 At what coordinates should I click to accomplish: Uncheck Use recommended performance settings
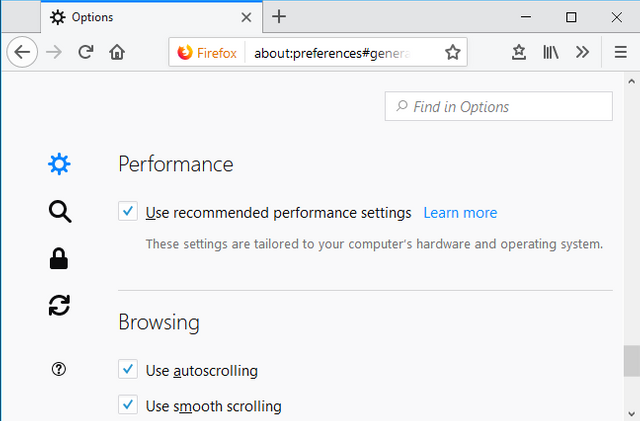128,211
